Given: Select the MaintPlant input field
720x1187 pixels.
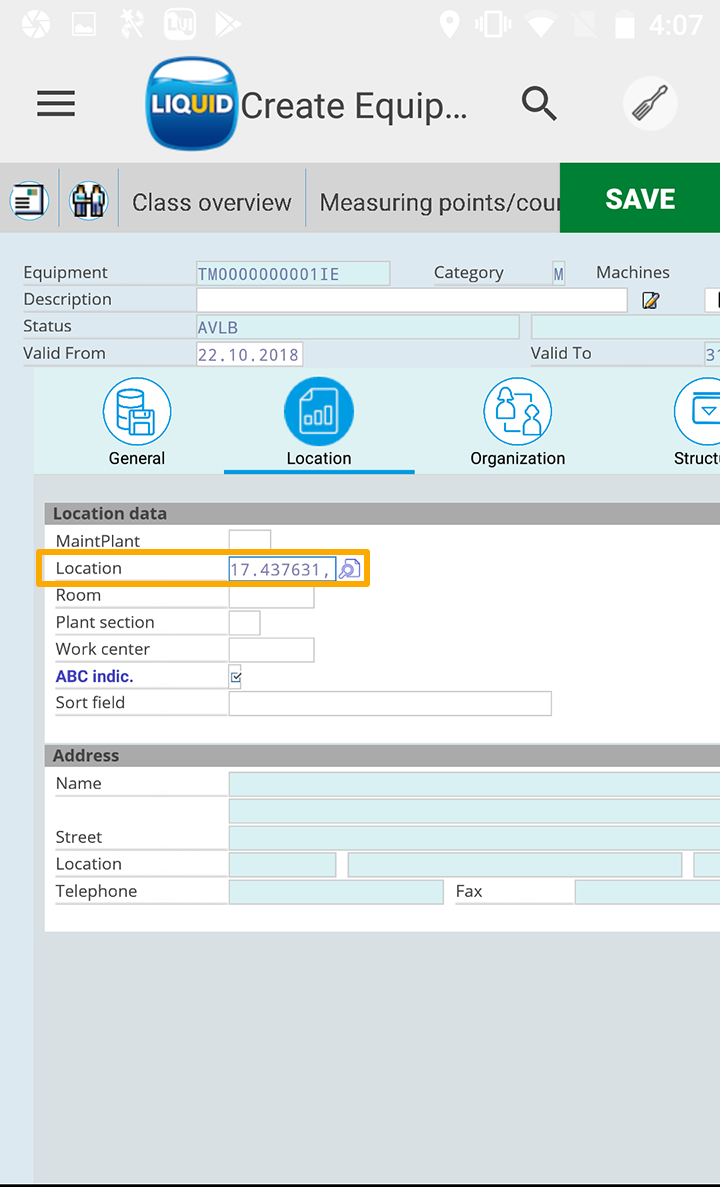Looking at the screenshot, I should 249,542.
